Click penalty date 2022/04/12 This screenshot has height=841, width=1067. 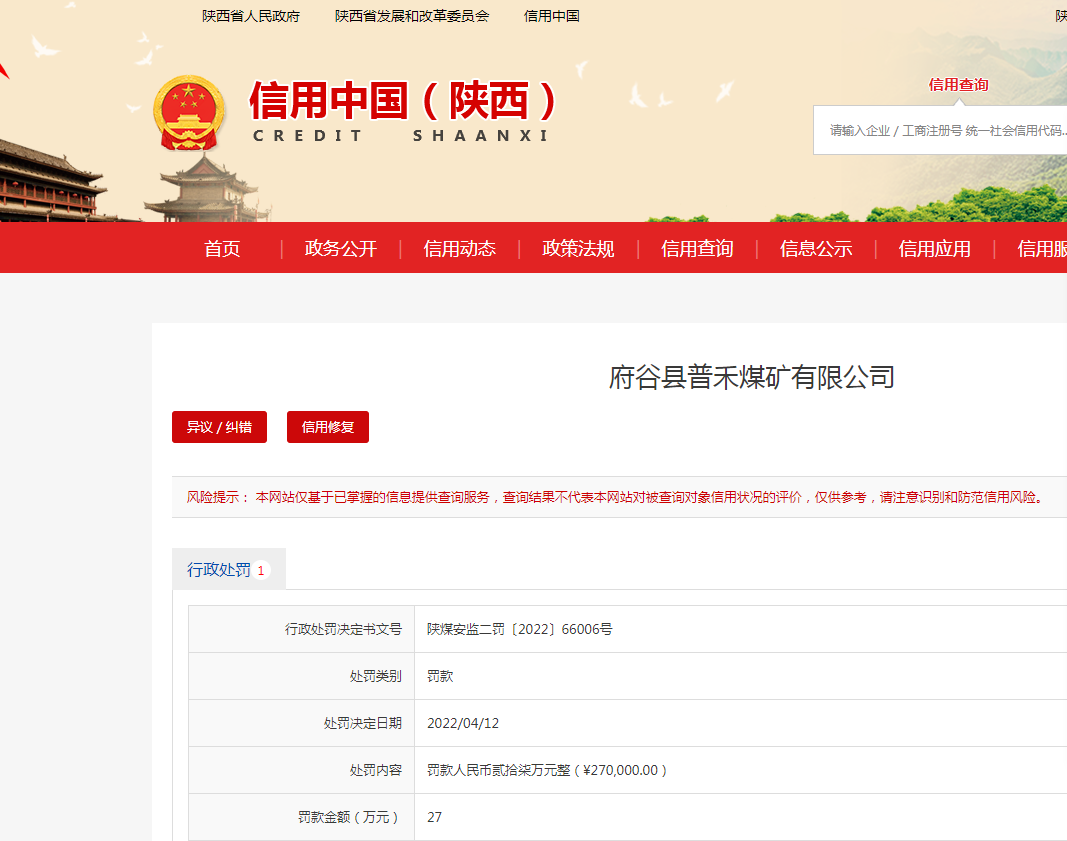(463, 723)
